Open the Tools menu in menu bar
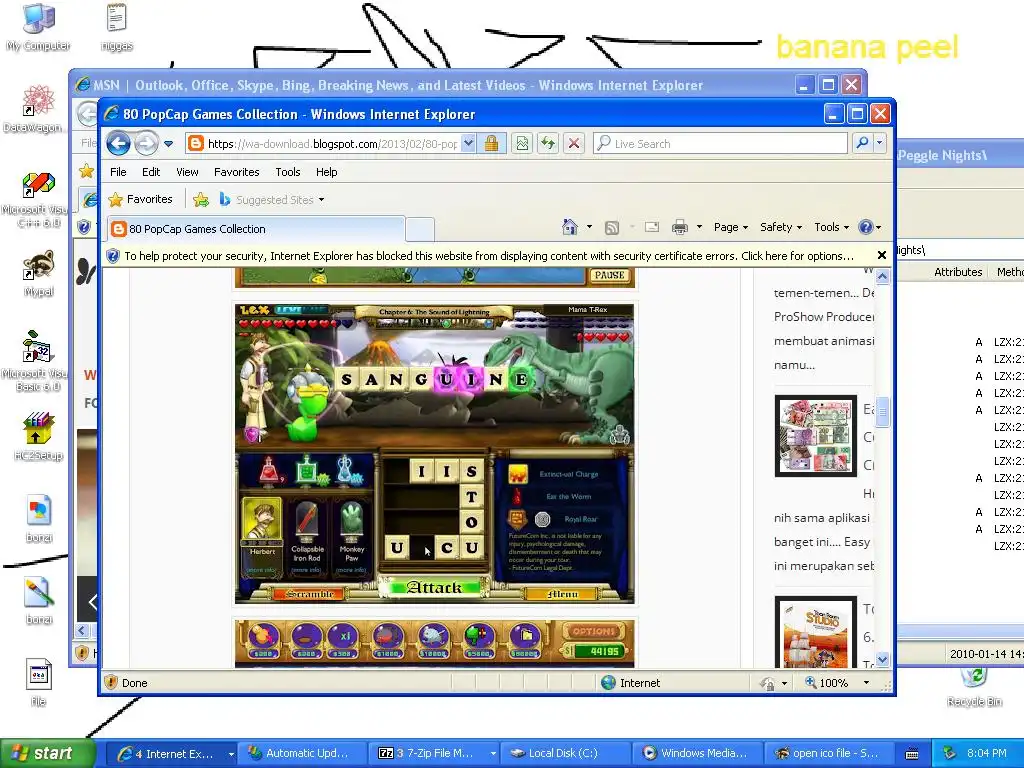This screenshot has height=768, width=1024. (x=287, y=172)
